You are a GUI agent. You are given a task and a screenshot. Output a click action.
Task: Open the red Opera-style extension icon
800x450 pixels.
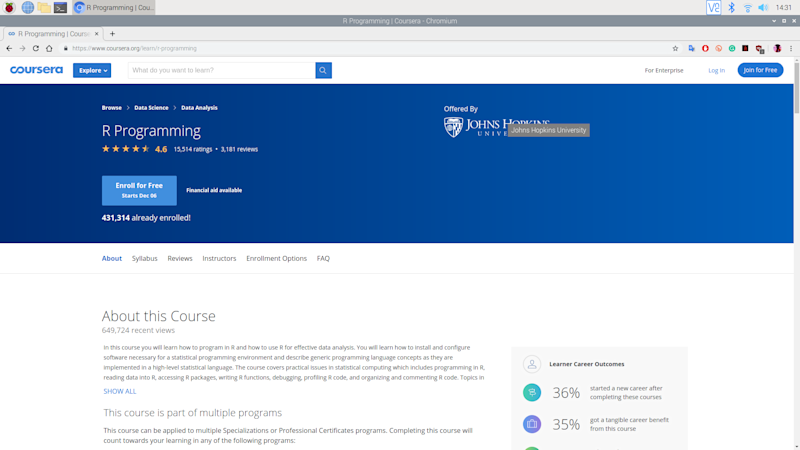pos(705,48)
